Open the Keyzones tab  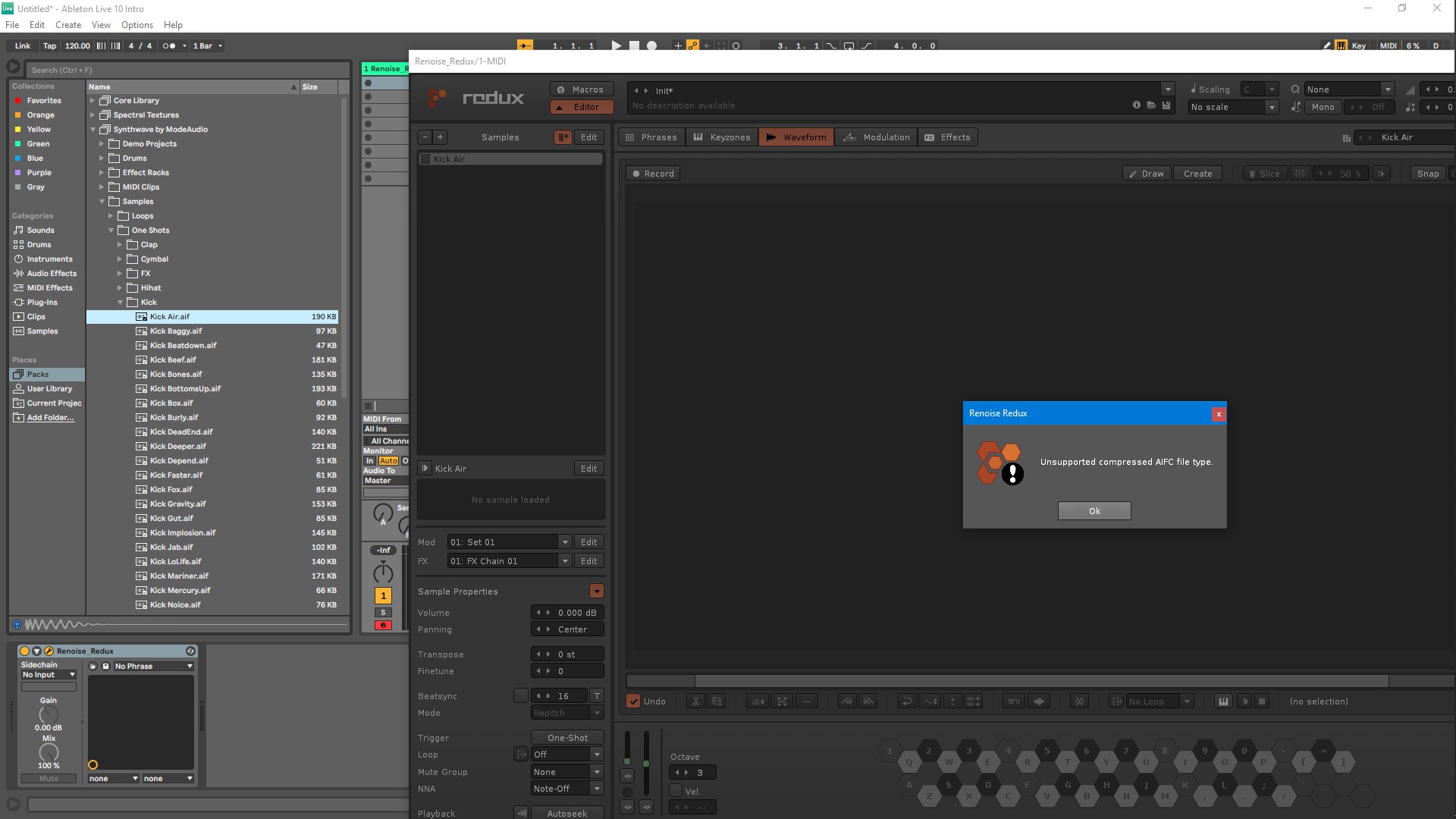pyautogui.click(x=722, y=137)
